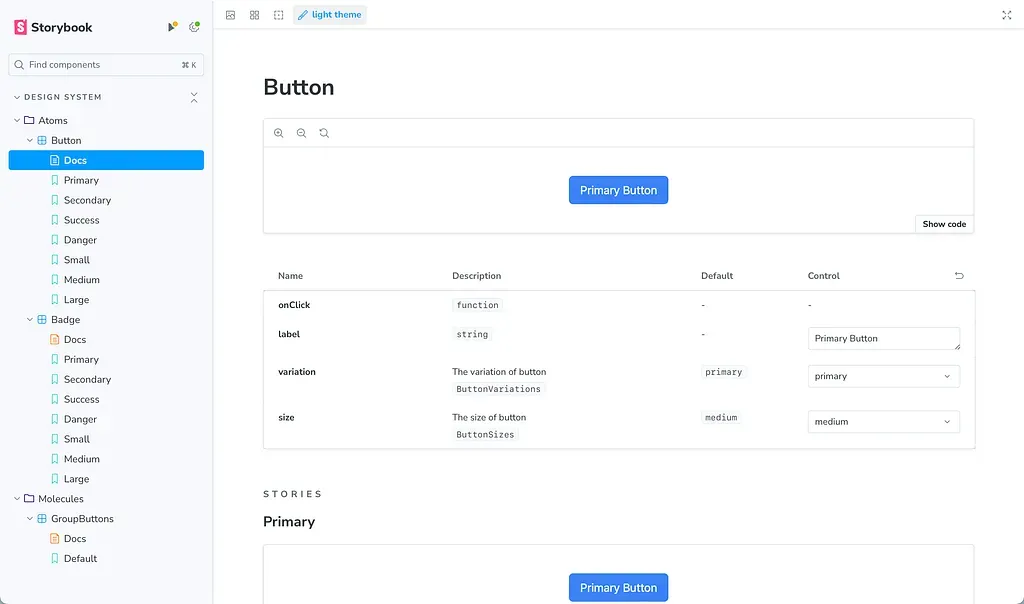
Task: Reset zoom in the Button preview toolbar
Action: pyautogui.click(x=324, y=133)
